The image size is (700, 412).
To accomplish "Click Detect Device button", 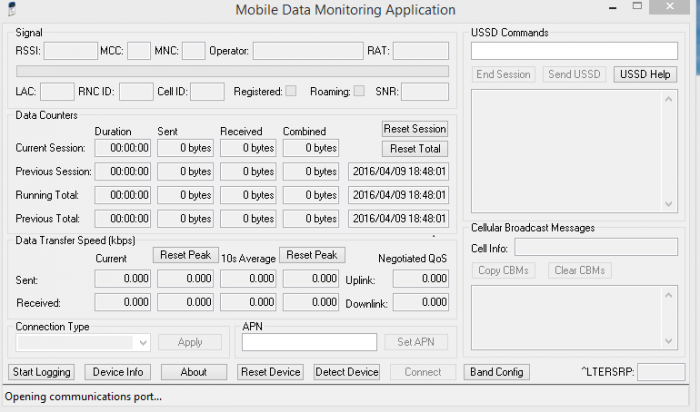I will pyautogui.click(x=347, y=372).
